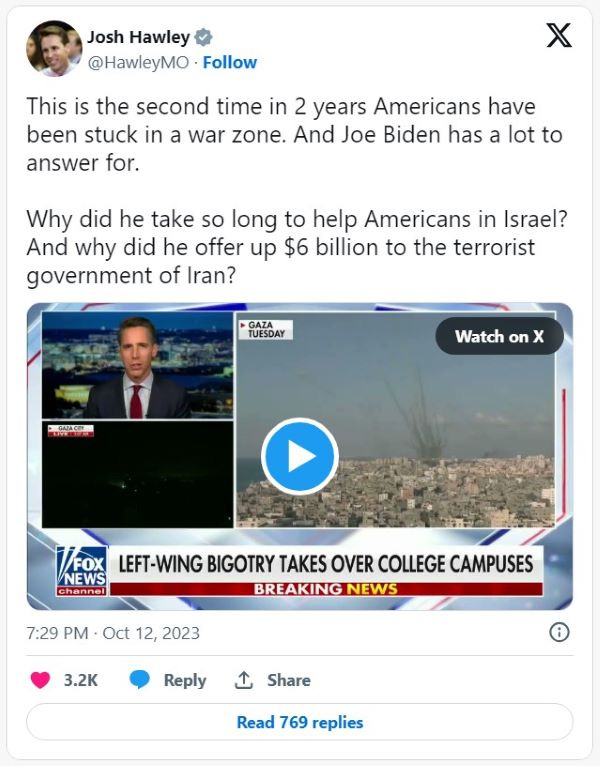This screenshot has height=766, width=600.
Task: Open the @HawleyMO handle link
Action: pyautogui.click(x=138, y=63)
